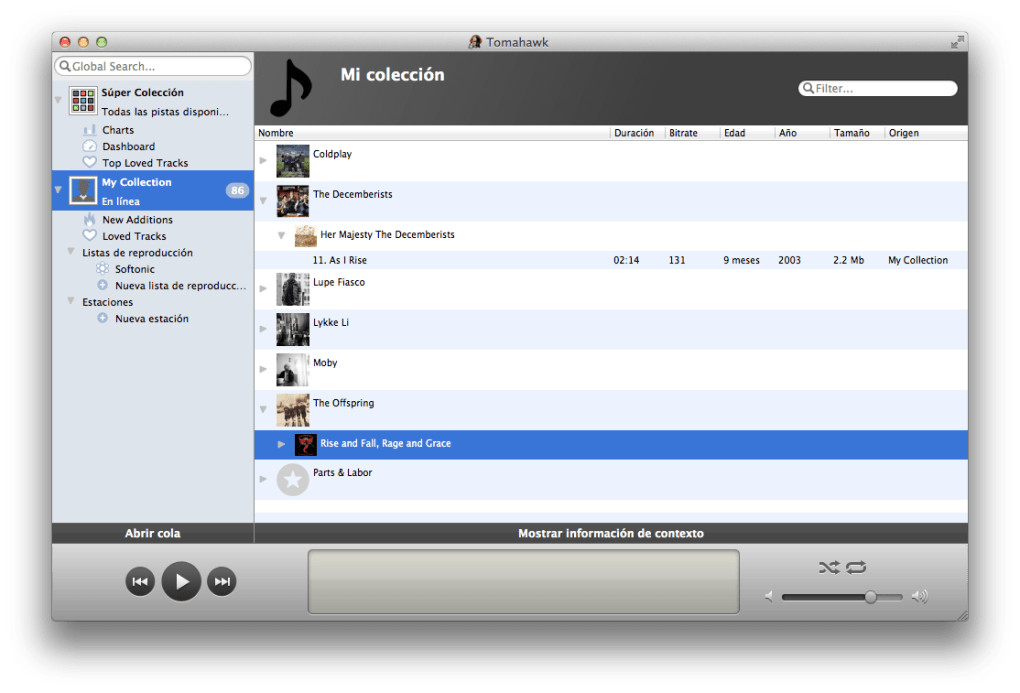Collapse the Súper Colección section

coord(58,100)
